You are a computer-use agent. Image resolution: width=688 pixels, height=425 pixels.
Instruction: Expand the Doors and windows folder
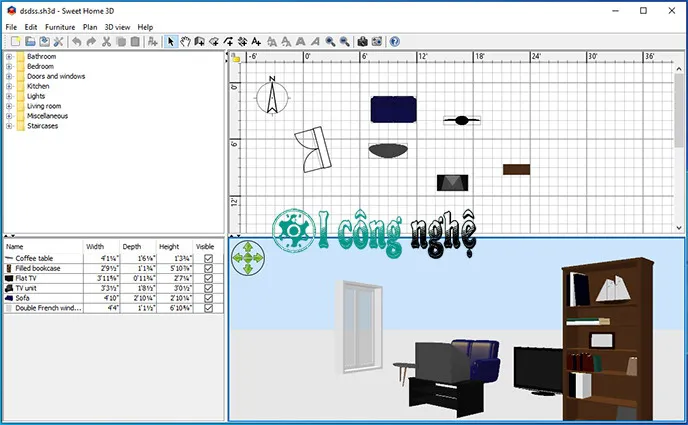click(9, 76)
